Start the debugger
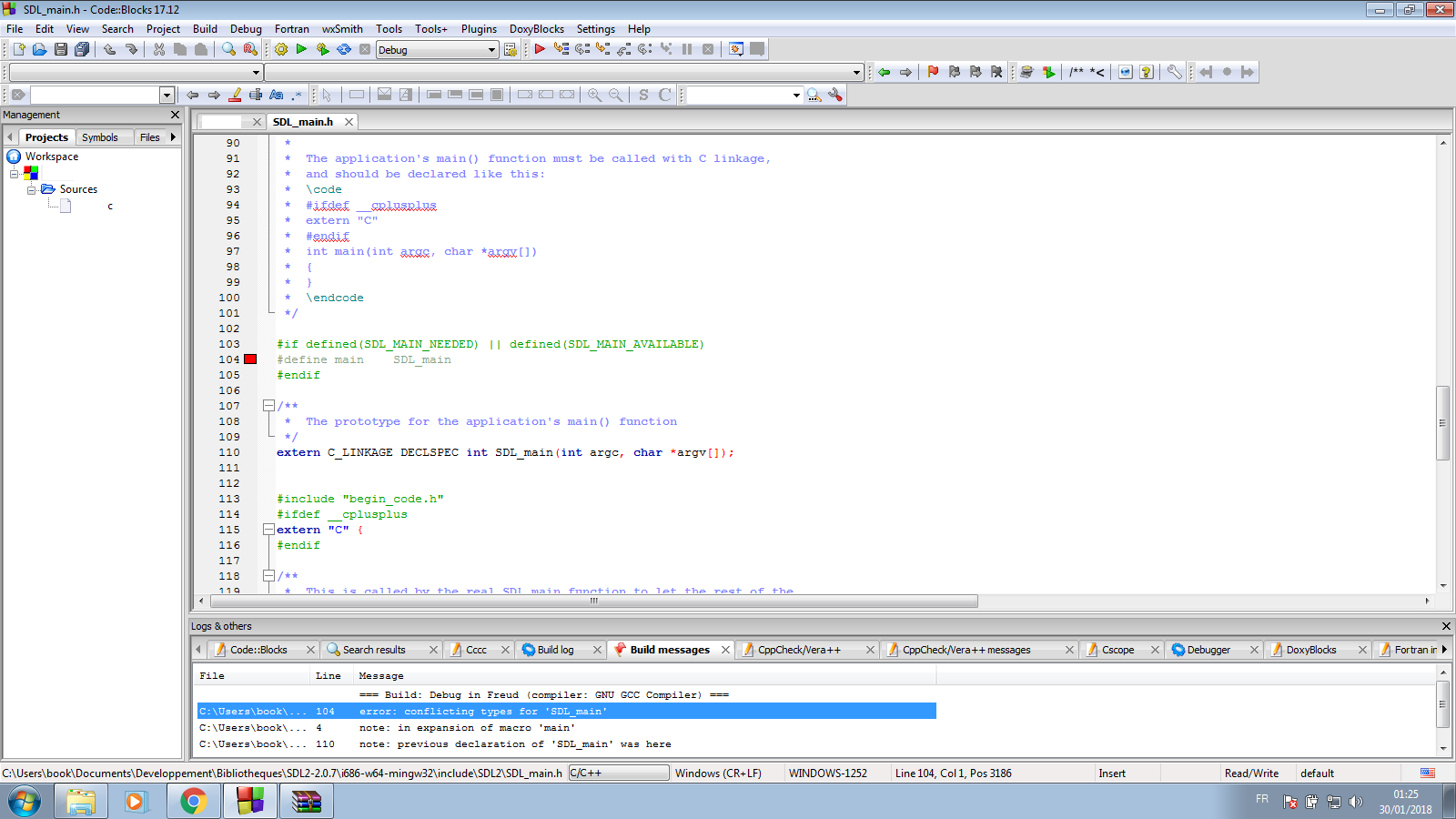This screenshot has width=1456, height=819. (x=539, y=49)
